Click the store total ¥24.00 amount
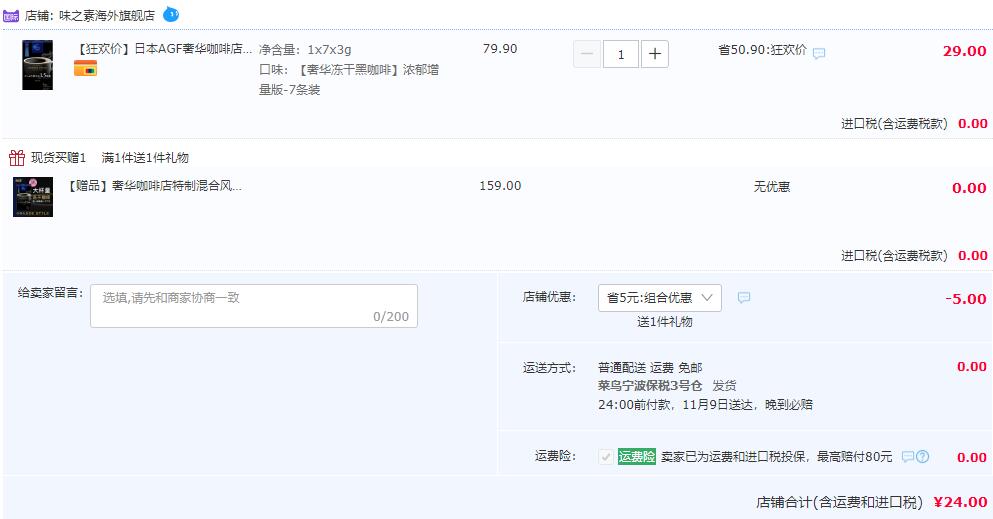Viewport: 993px width, 519px height. (960, 502)
